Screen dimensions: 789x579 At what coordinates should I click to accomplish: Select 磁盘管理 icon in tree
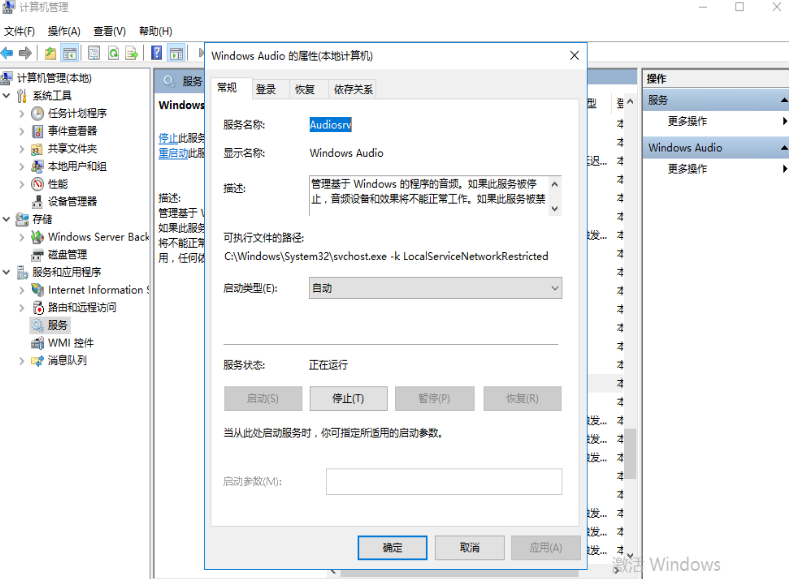37,255
